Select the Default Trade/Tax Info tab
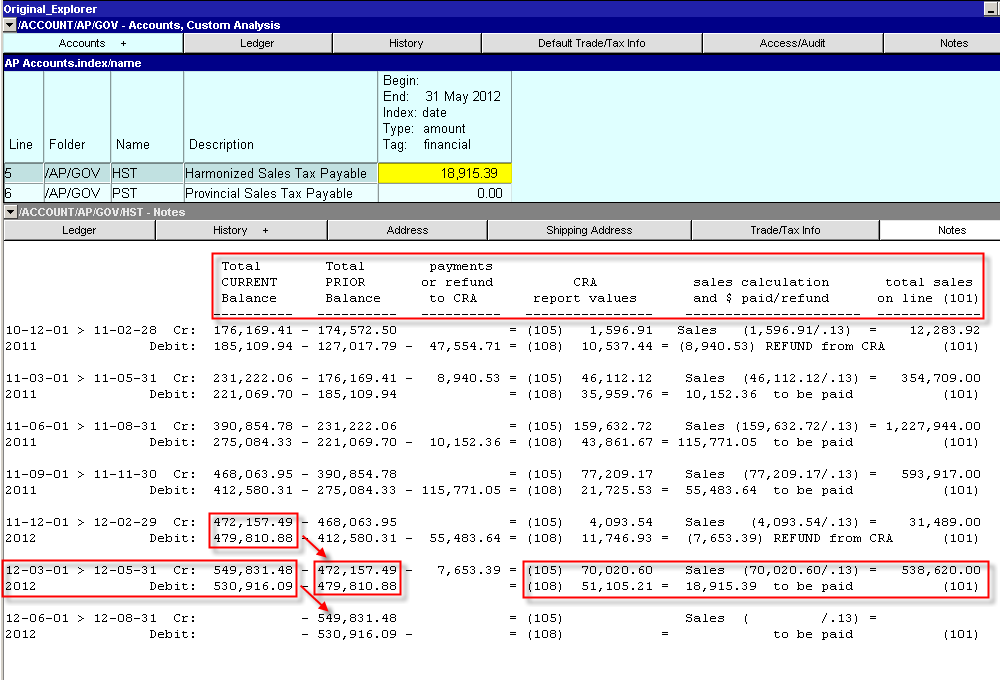The width and height of the screenshot is (1000, 680). (x=591, y=43)
